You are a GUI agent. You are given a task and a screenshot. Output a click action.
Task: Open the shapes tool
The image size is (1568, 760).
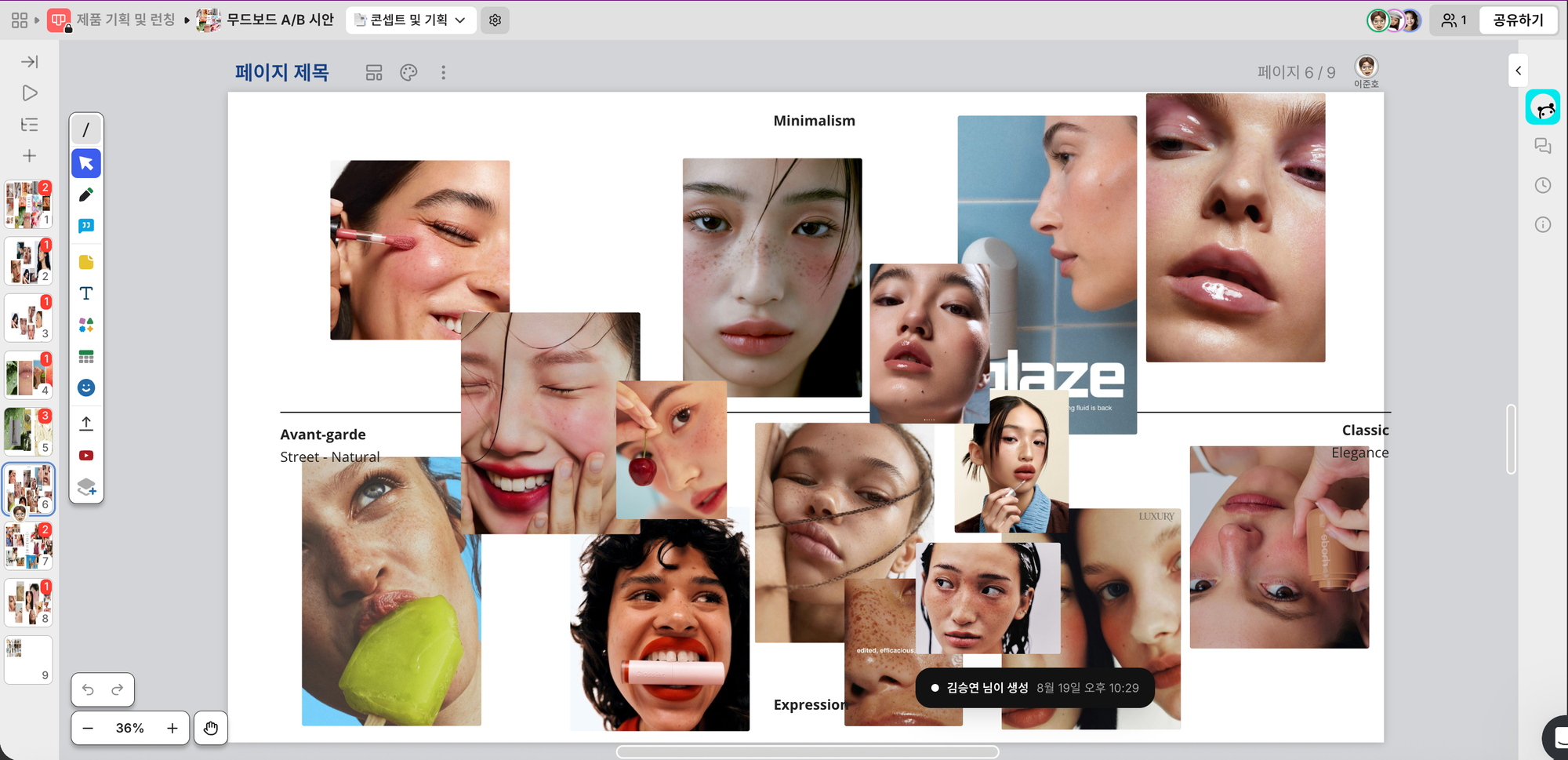[x=86, y=325]
